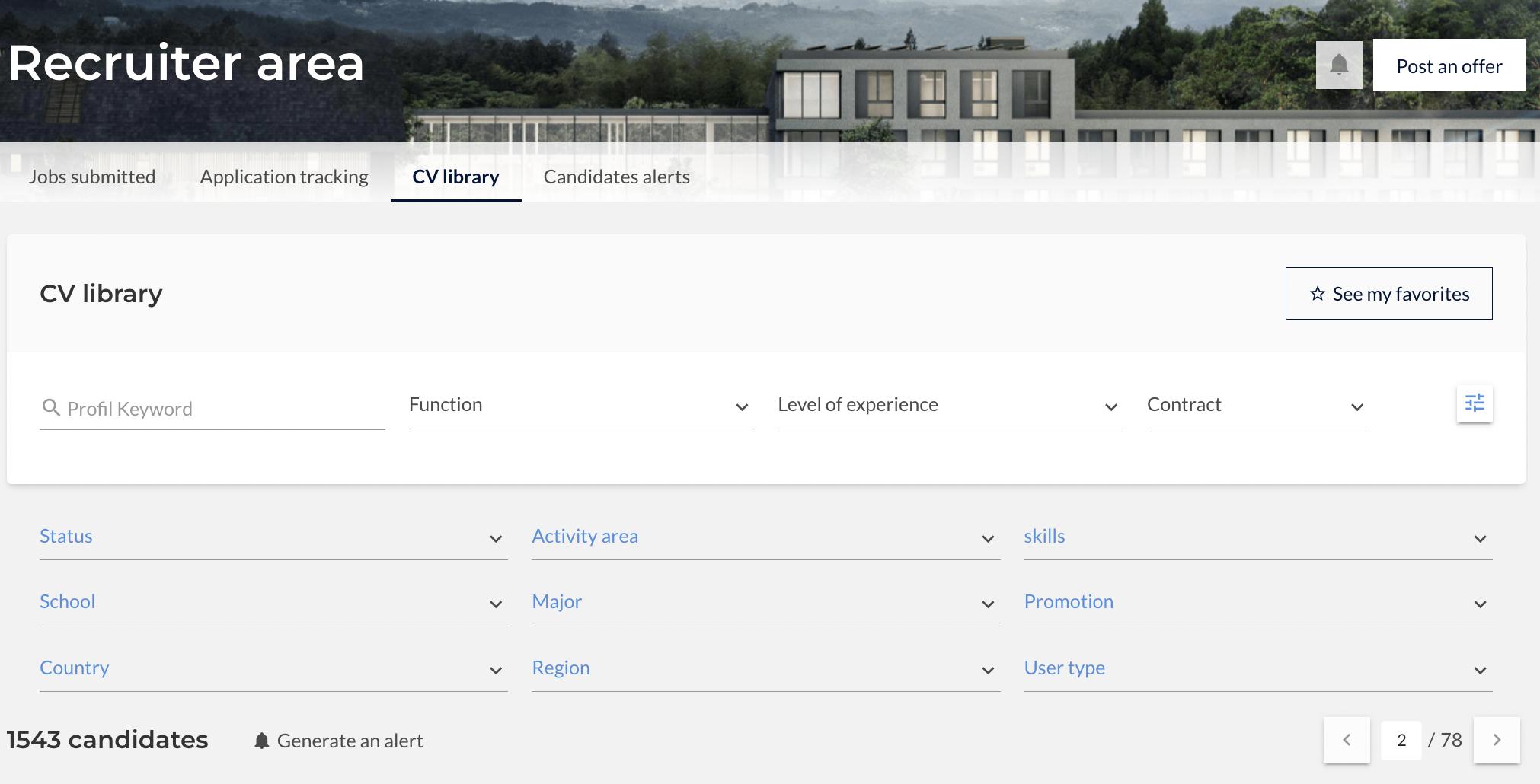This screenshot has width=1540, height=784.
Task: Click the page number input box
Action: 1401,740
